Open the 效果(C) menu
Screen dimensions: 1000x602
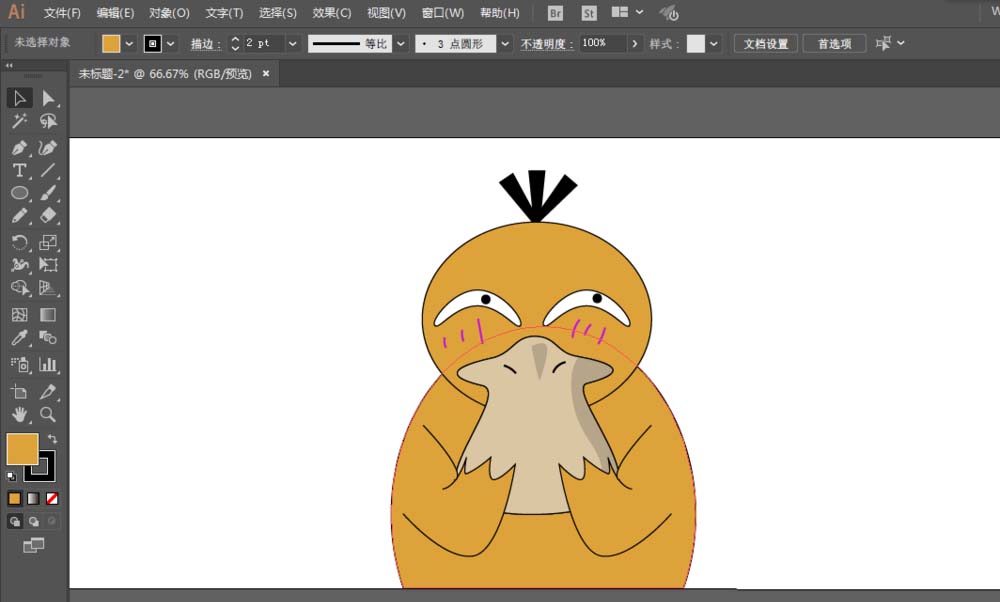tap(332, 13)
